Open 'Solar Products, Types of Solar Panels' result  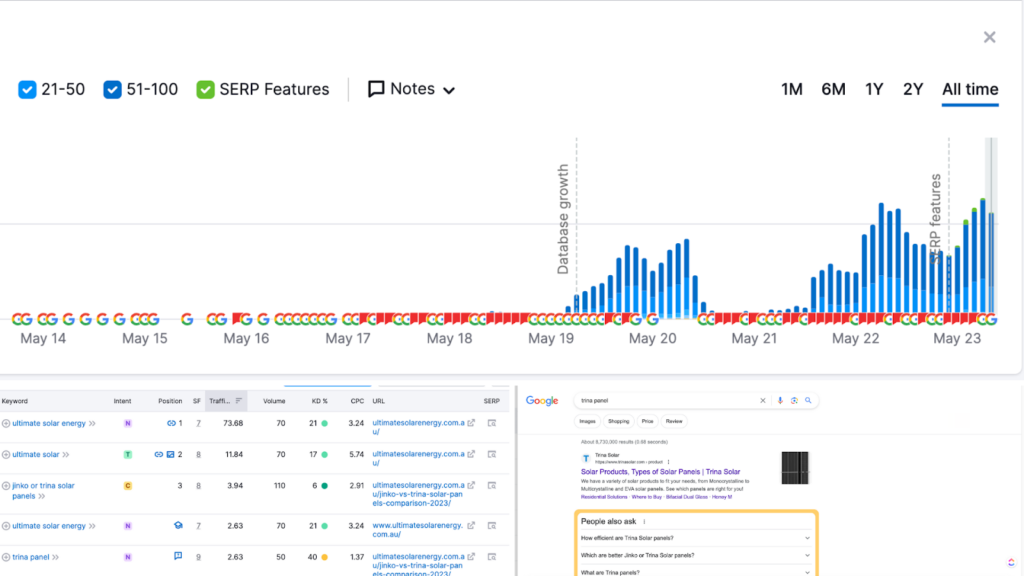click(x=660, y=471)
